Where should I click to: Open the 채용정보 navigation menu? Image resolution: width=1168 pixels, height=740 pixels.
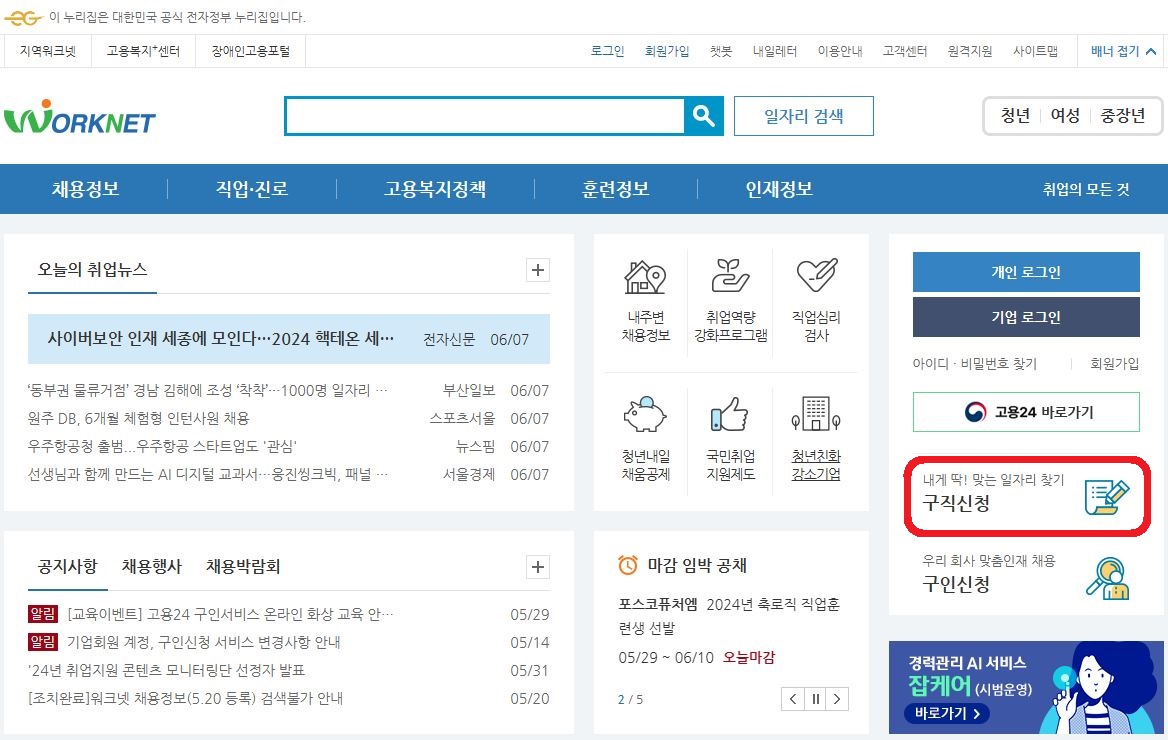click(86, 188)
